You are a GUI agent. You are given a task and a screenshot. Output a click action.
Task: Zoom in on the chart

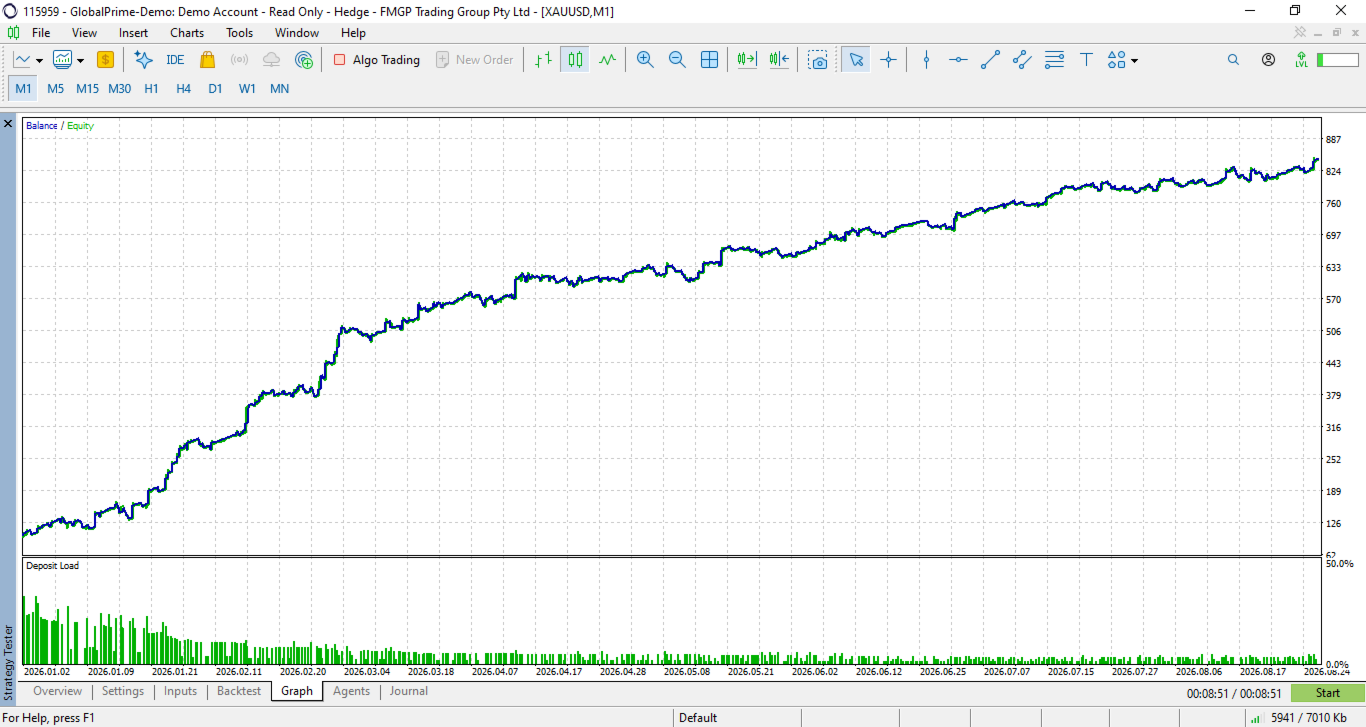click(645, 60)
